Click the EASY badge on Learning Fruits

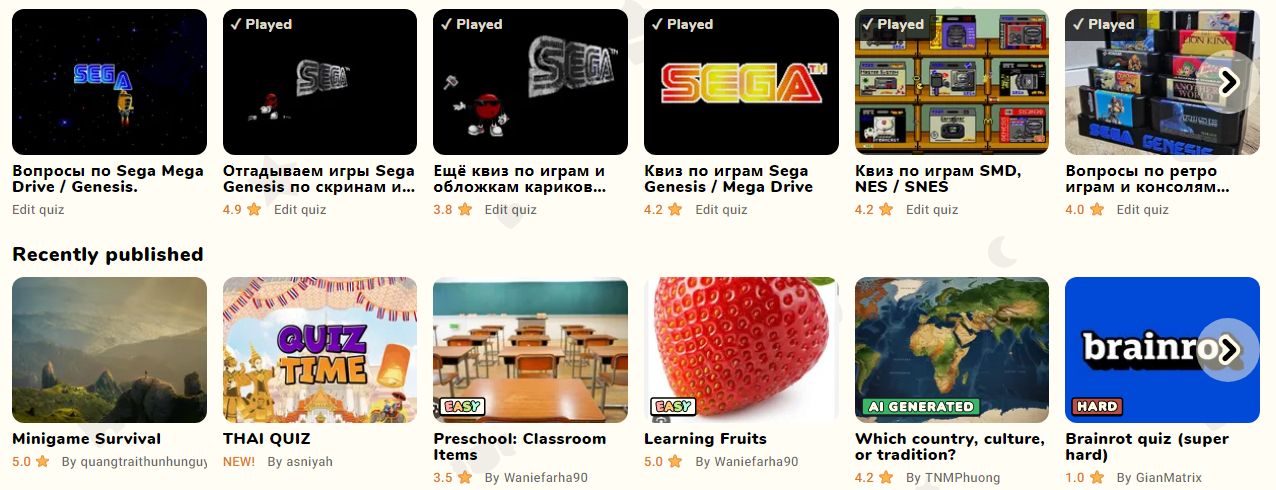(x=673, y=407)
